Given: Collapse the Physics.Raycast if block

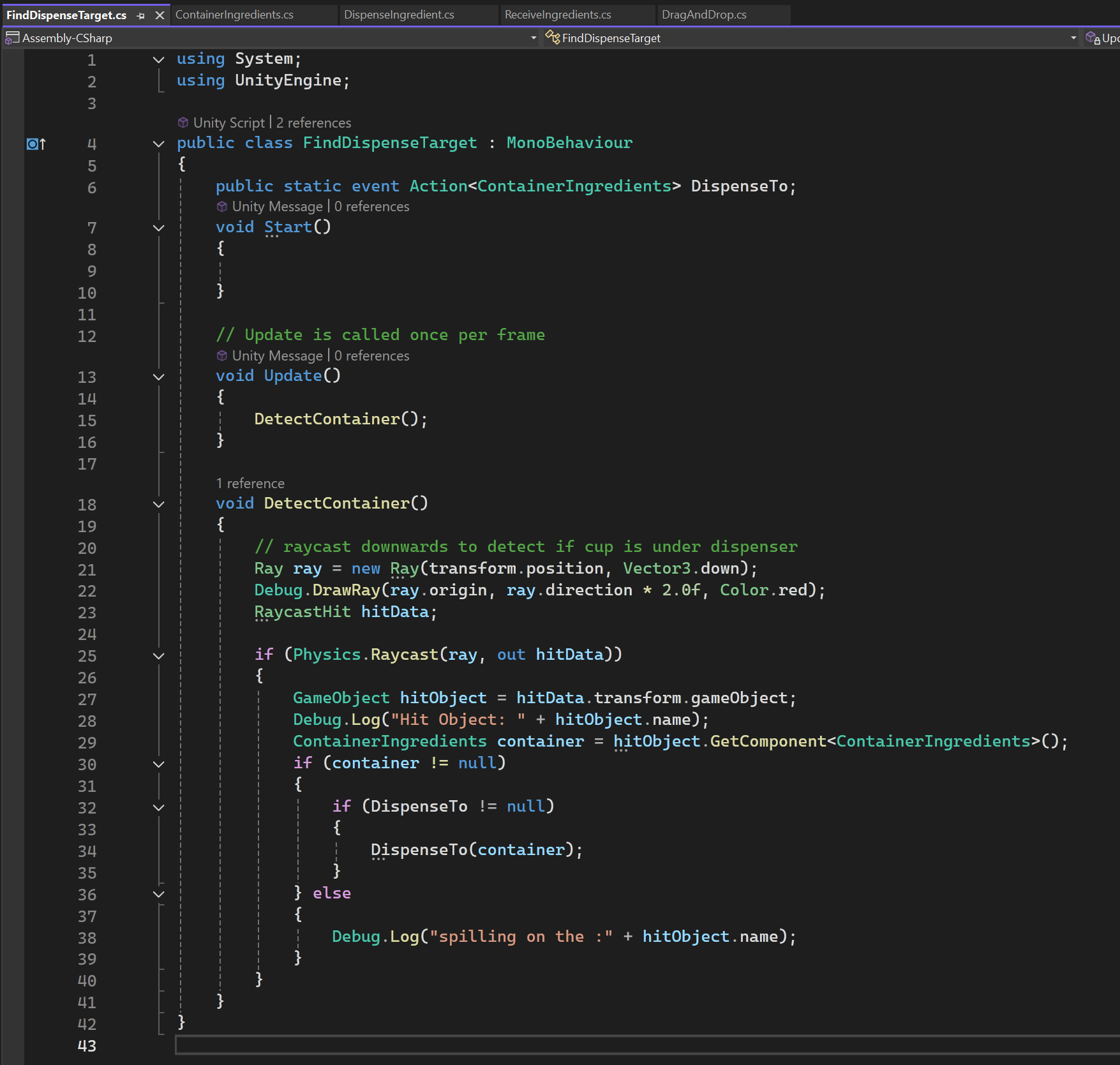Looking at the screenshot, I should (x=159, y=655).
